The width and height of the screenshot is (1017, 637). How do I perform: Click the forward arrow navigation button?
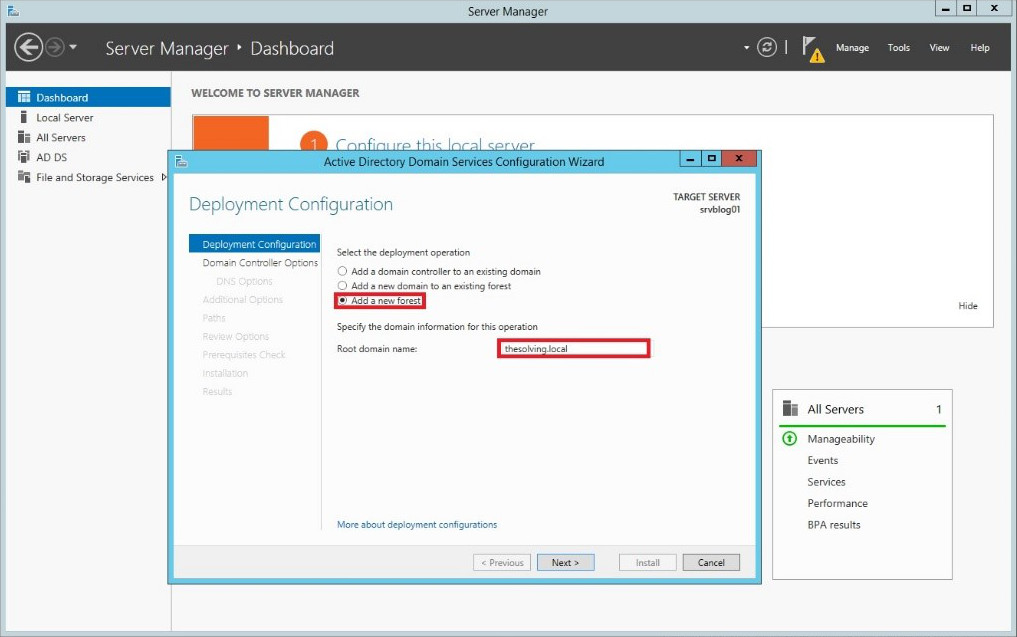55,47
